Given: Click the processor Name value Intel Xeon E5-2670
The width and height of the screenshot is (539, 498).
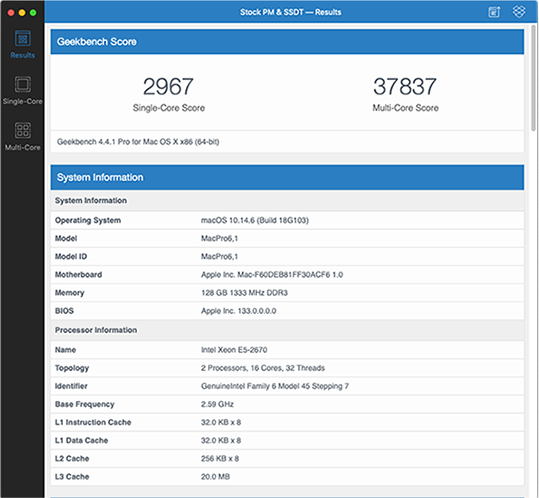Looking at the screenshot, I should click(234, 350).
